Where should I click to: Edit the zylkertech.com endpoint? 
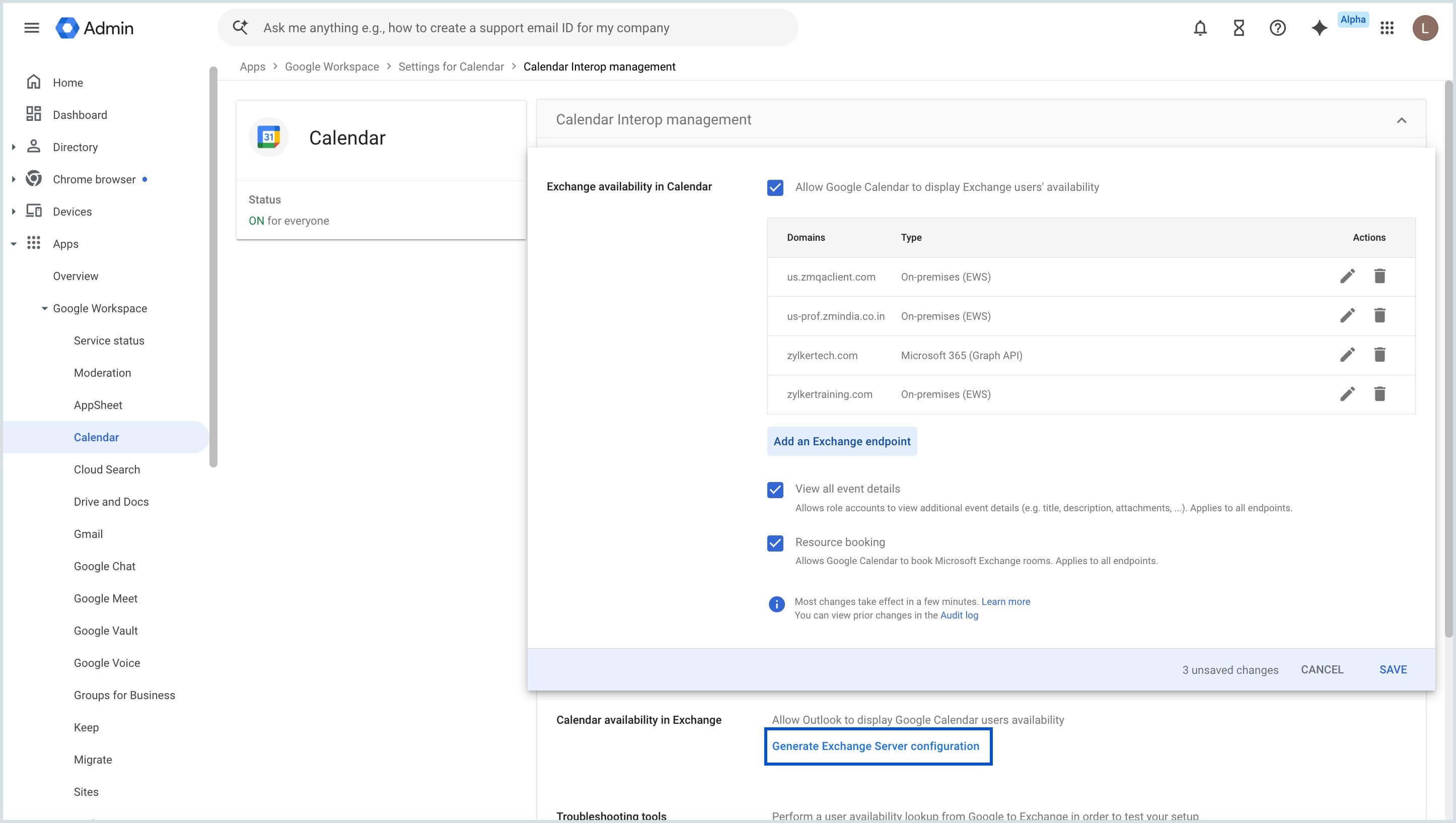coord(1347,355)
